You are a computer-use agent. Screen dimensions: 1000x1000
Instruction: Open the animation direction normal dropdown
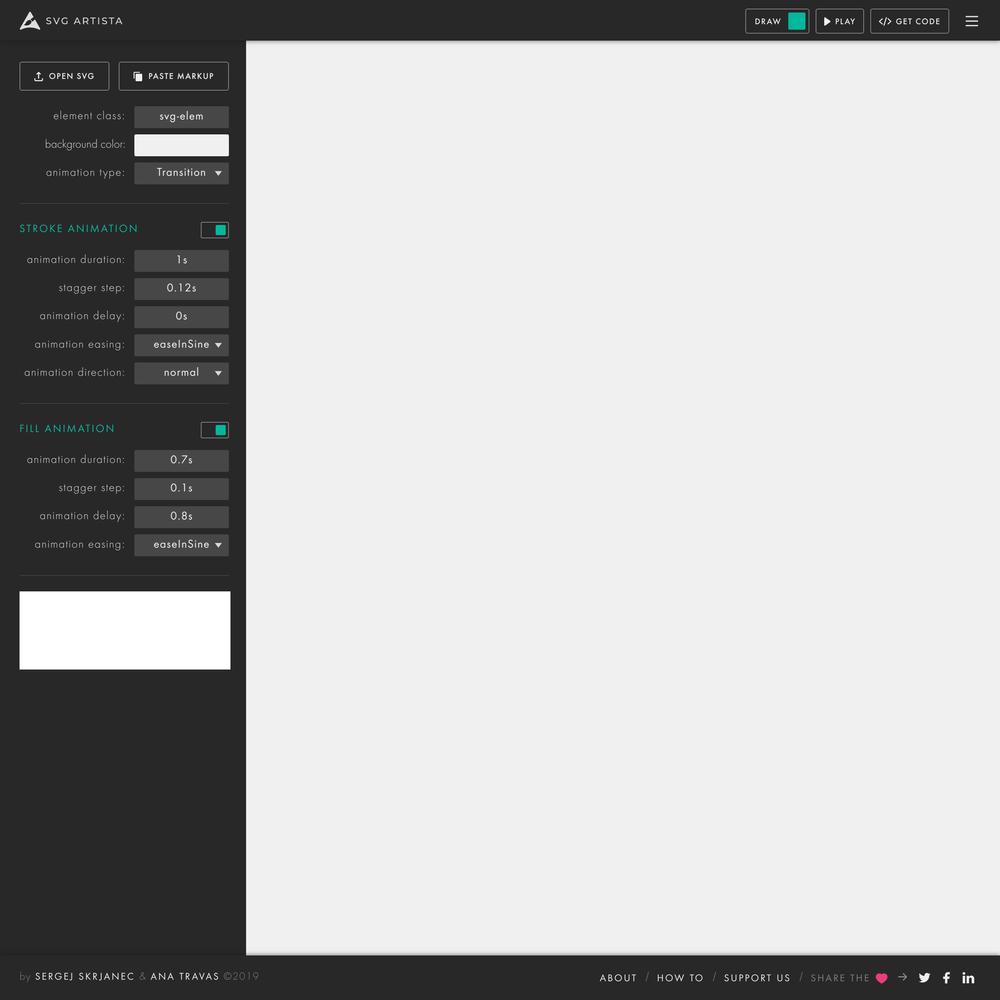(181, 372)
